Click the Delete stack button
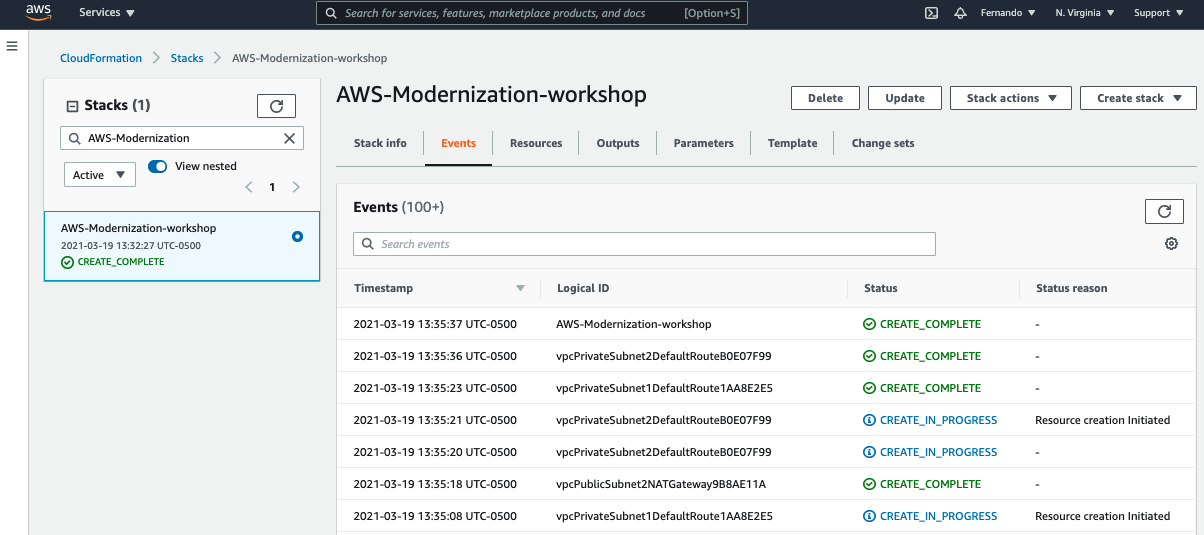The width and height of the screenshot is (1204, 535). (x=826, y=98)
